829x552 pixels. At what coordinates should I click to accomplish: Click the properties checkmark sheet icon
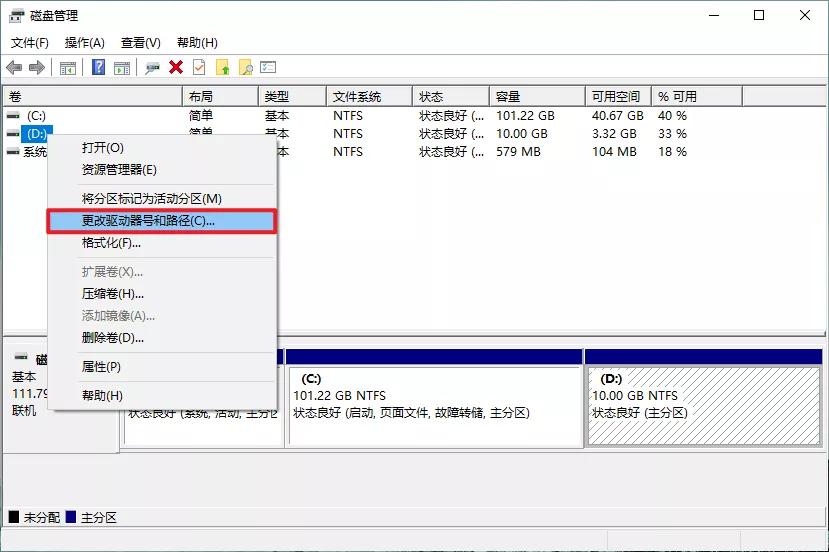[x=199, y=67]
